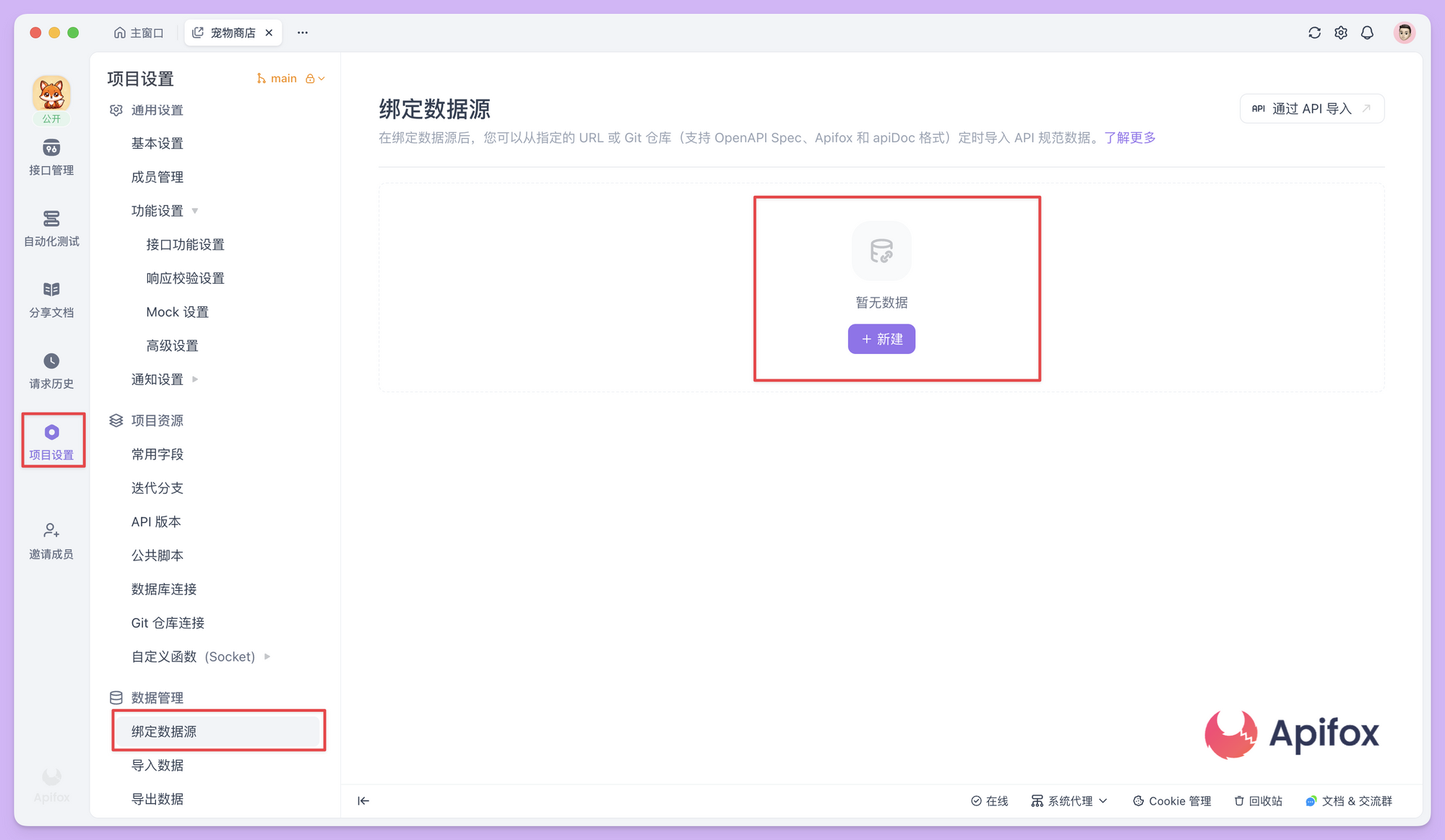Open the main branch selector dropdown
Screen dimensions: 1445x840
tap(290, 78)
